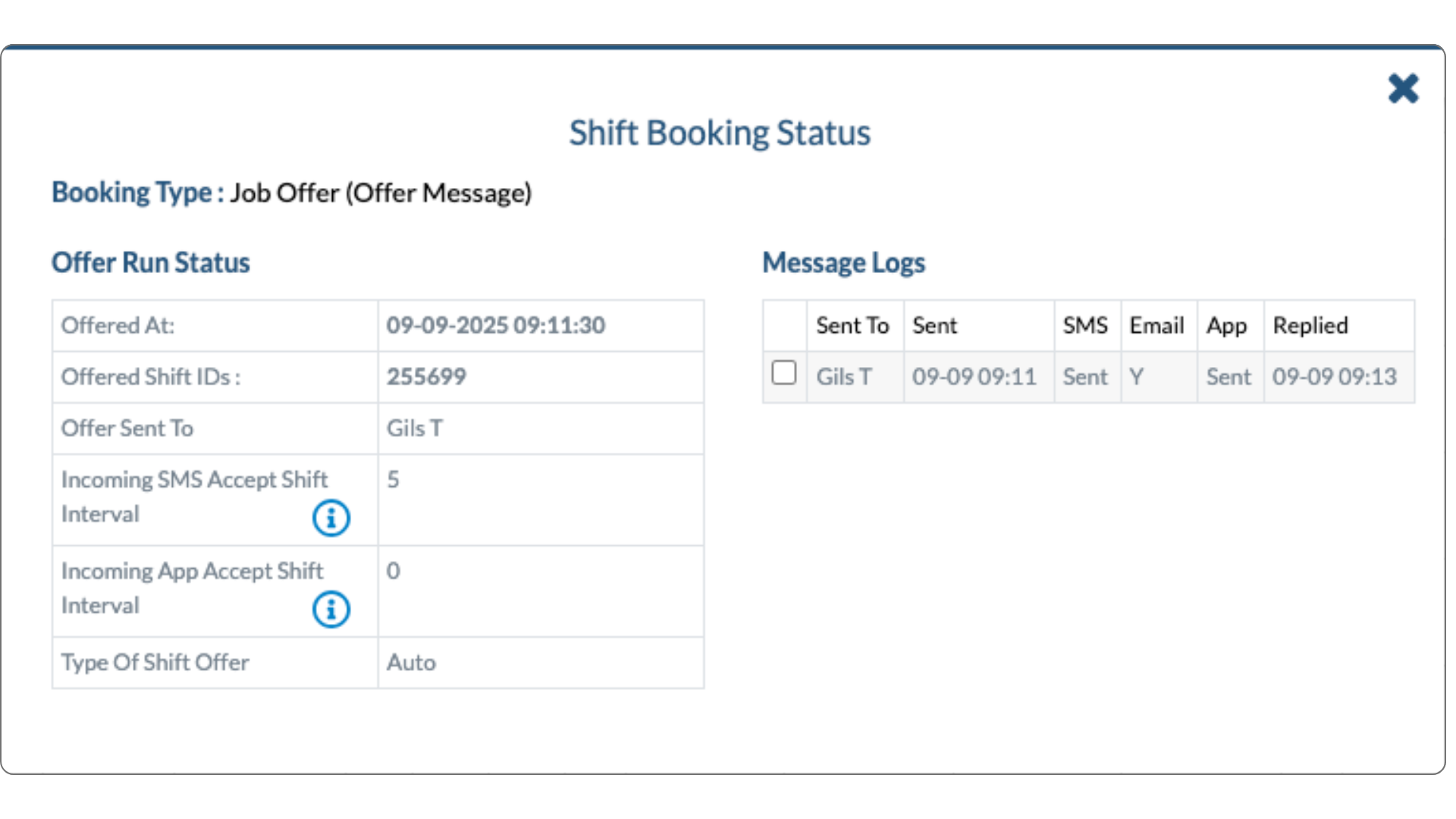
Task: Close the Shift Booking Status dialog
Action: pyautogui.click(x=1403, y=89)
